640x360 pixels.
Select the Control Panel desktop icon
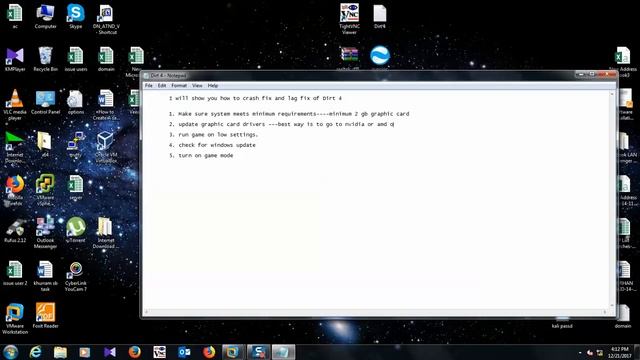(x=45, y=102)
